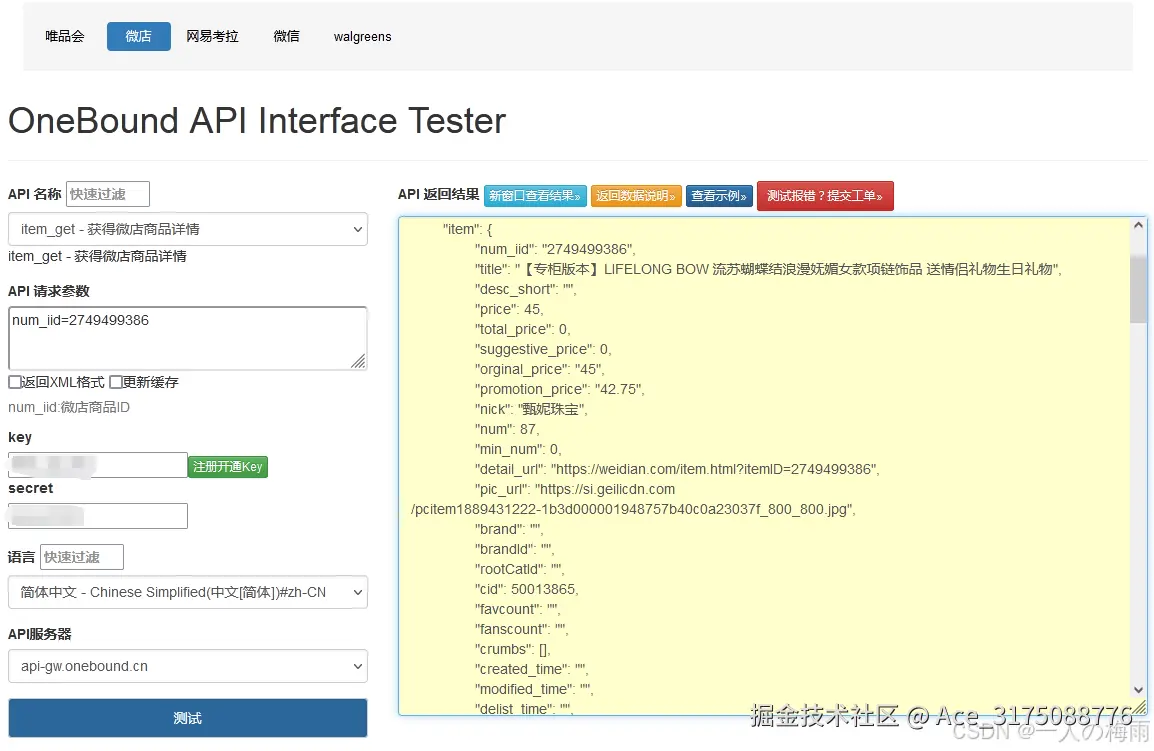Viewport: 1154px width, 751px height.
Task: Click the "promotion_price": "42.75" line
Action: (x=559, y=389)
